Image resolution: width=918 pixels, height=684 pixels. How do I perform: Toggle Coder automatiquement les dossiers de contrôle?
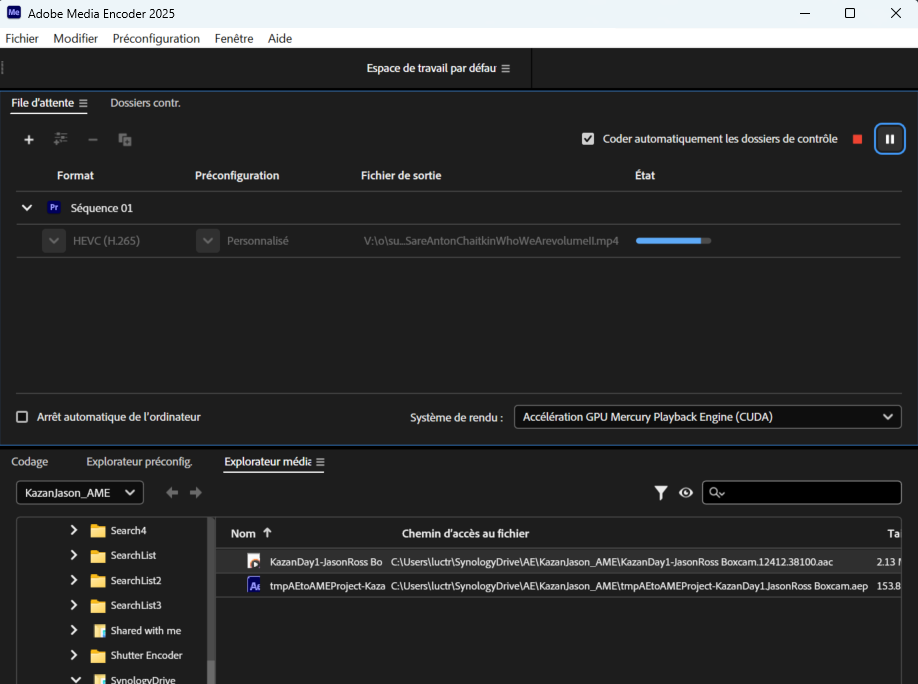tap(588, 139)
